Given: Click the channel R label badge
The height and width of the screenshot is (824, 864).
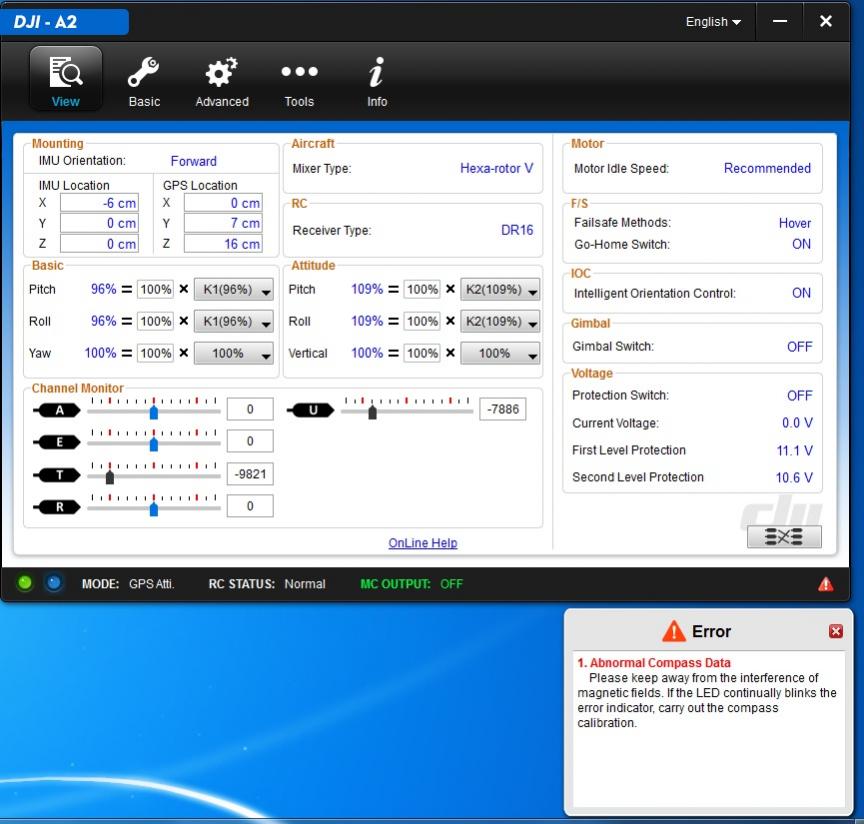Looking at the screenshot, I should (57, 507).
